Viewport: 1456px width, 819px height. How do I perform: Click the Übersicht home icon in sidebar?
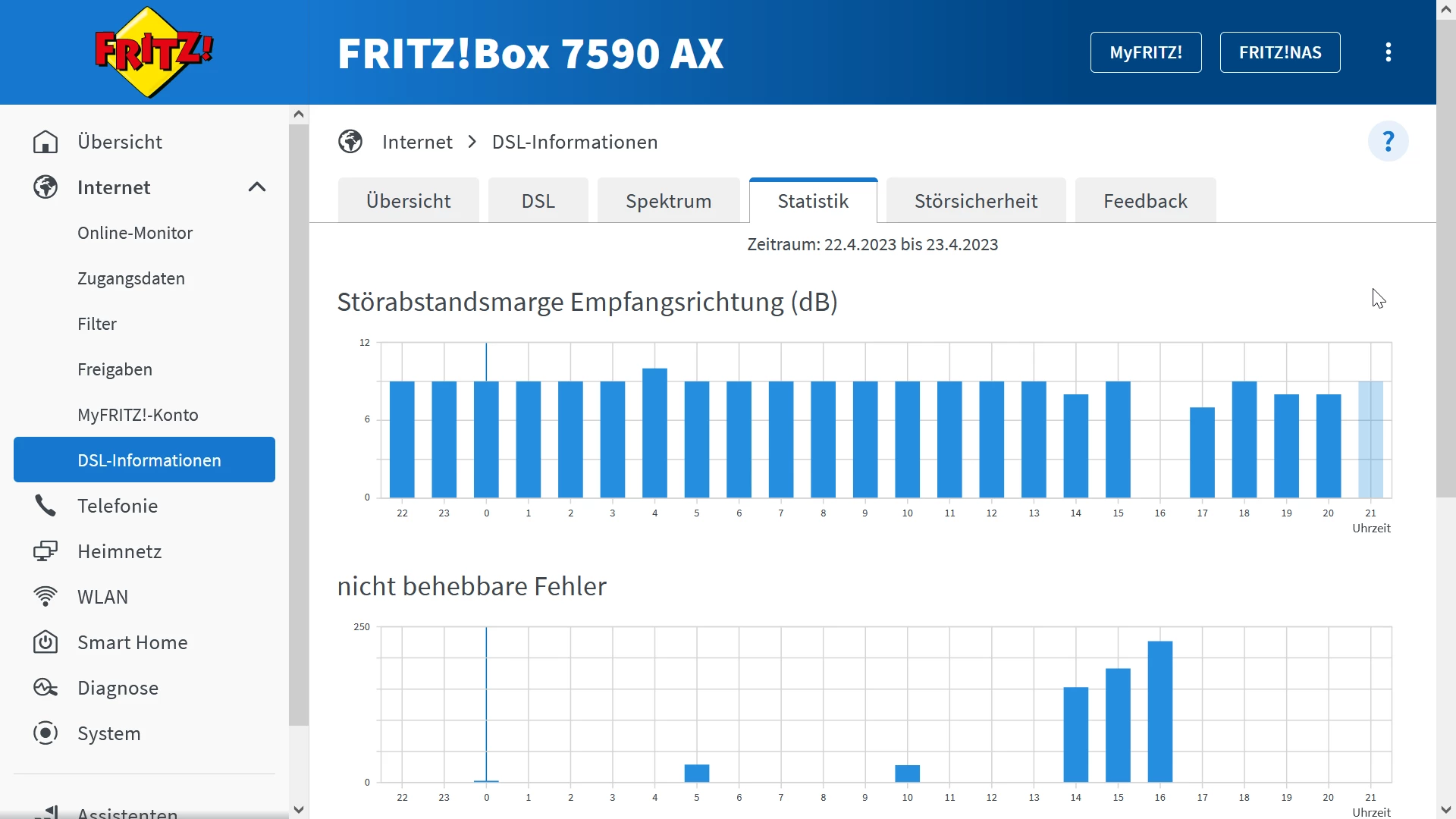pos(45,142)
